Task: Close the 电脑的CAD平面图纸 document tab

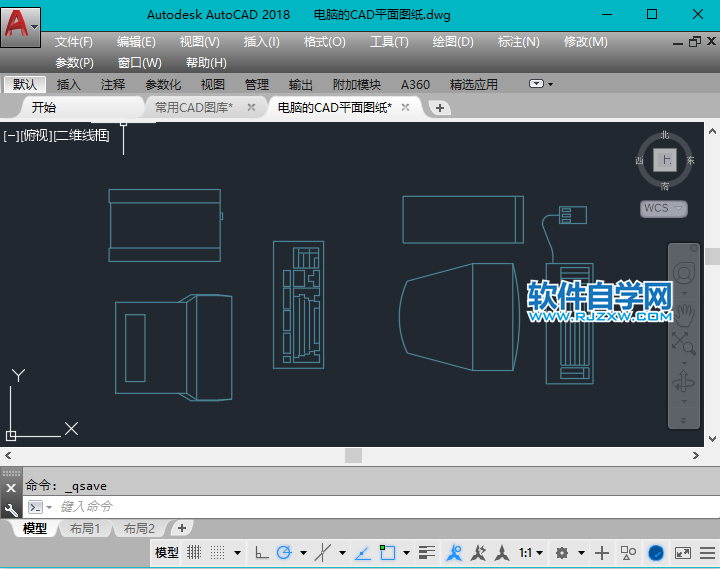Action: [405, 107]
